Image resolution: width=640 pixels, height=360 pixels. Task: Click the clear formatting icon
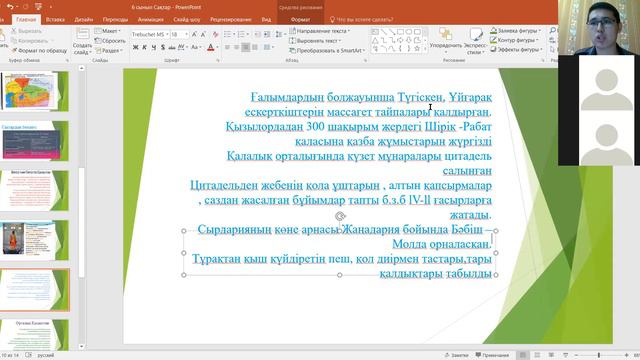tap(215, 34)
